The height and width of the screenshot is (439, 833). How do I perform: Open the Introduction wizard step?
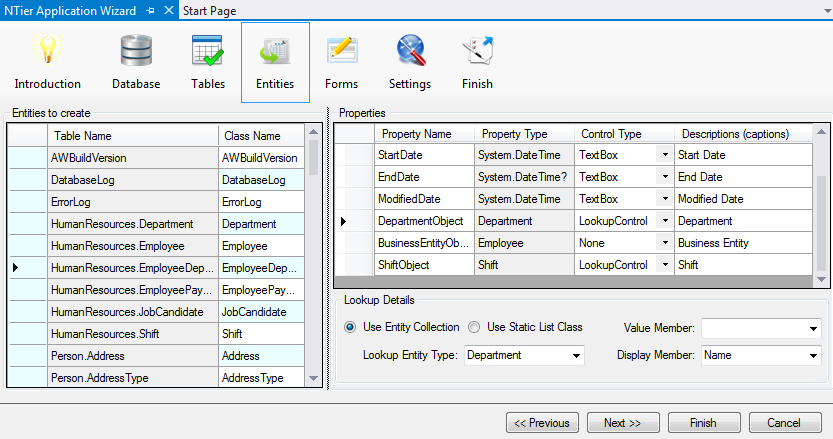[x=47, y=62]
